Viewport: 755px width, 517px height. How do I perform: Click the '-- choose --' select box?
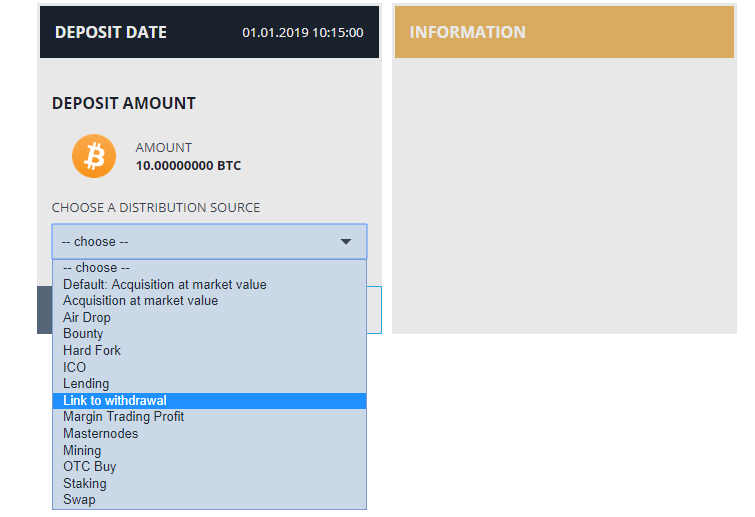[x=209, y=242]
